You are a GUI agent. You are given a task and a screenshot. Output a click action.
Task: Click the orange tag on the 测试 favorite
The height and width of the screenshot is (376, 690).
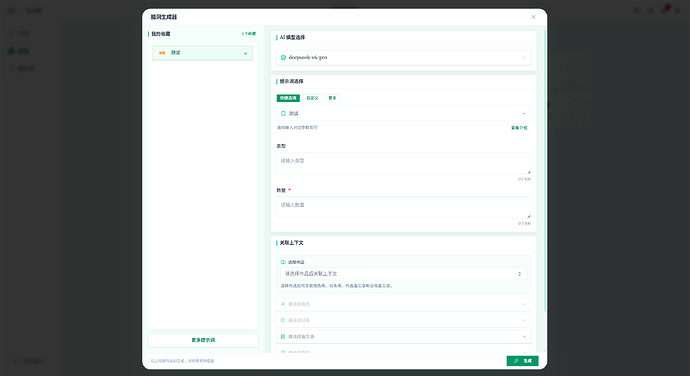coord(162,53)
